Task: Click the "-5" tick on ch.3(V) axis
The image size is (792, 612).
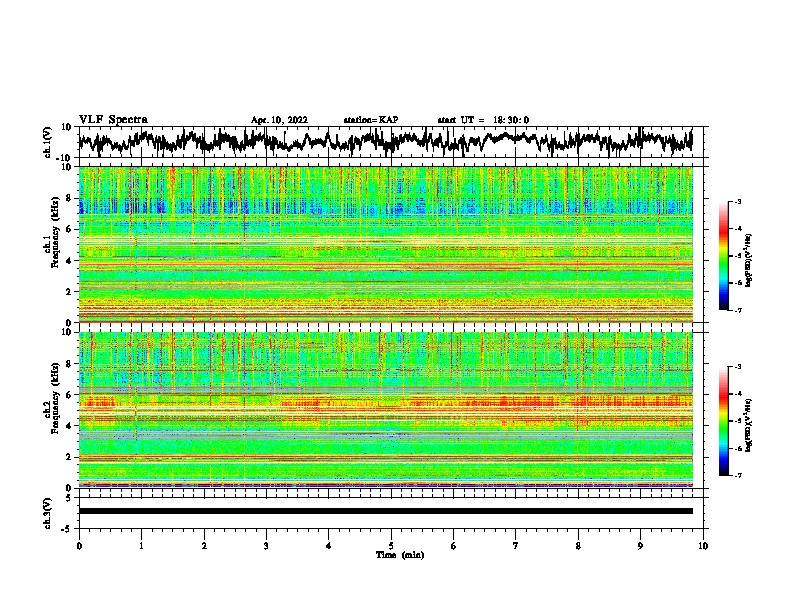Action: coord(68,529)
